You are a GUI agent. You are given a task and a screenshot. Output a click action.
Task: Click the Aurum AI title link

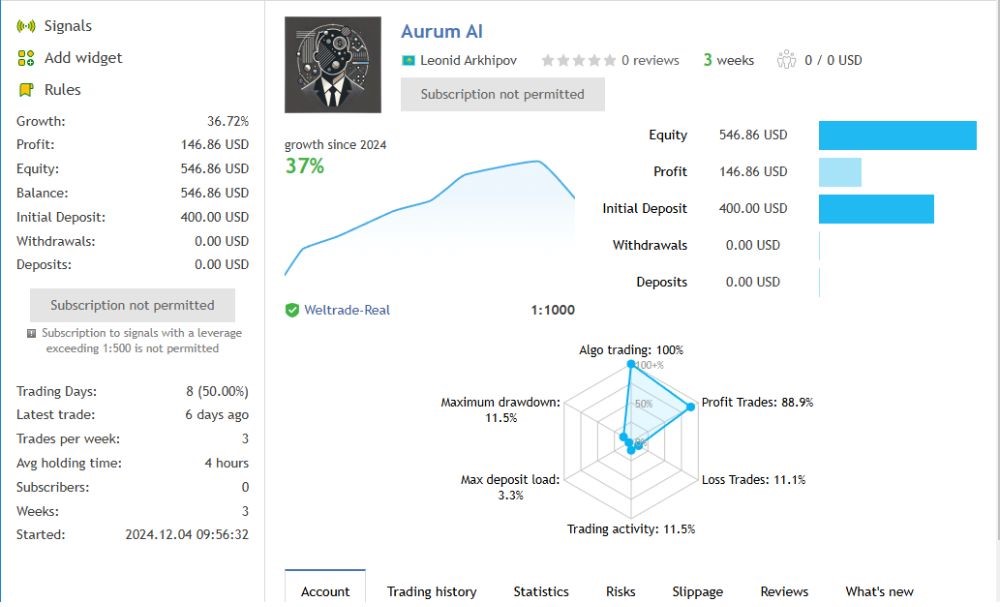441,32
